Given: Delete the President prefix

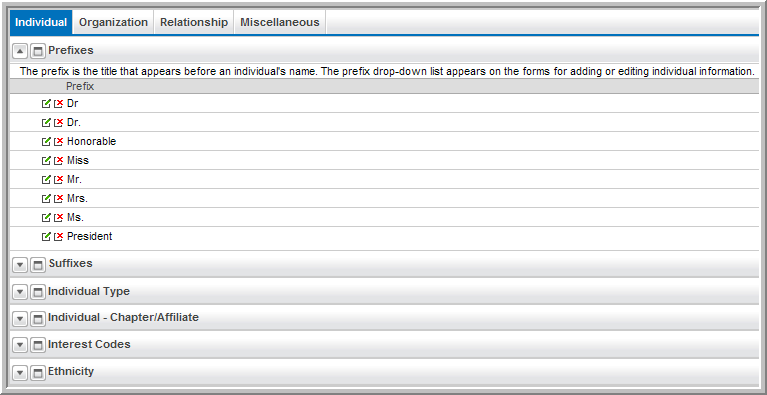Looking at the screenshot, I should 59,237.
